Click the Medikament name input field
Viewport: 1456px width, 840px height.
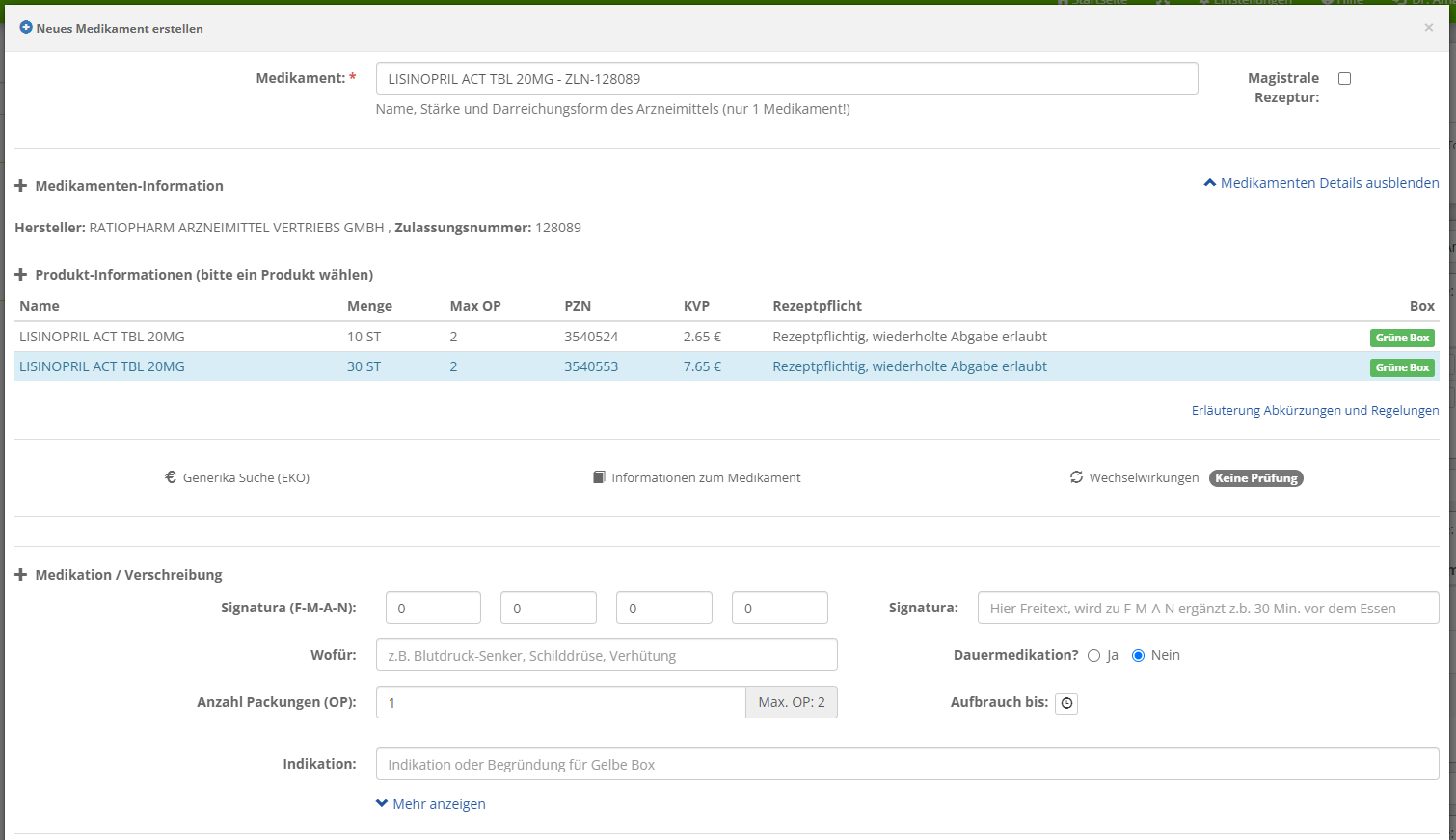point(787,78)
